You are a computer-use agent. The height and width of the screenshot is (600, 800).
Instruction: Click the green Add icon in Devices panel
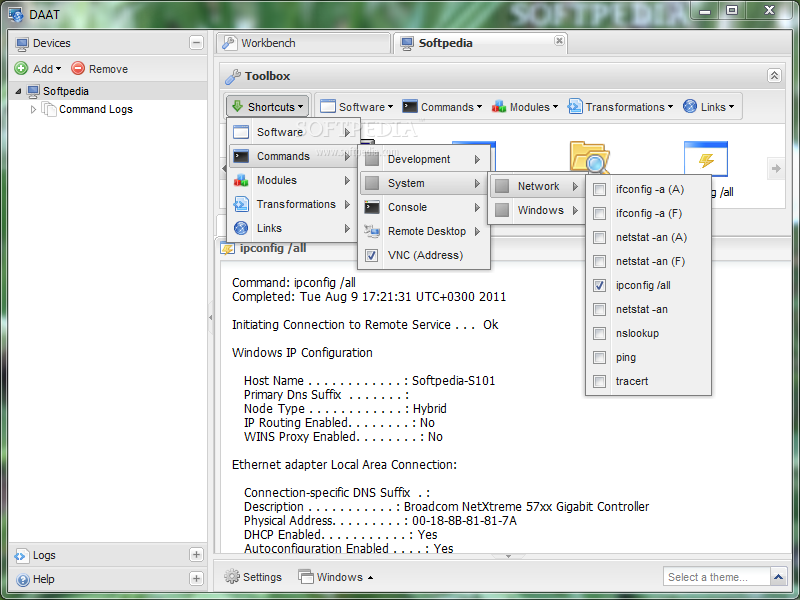pyautogui.click(x=21, y=68)
